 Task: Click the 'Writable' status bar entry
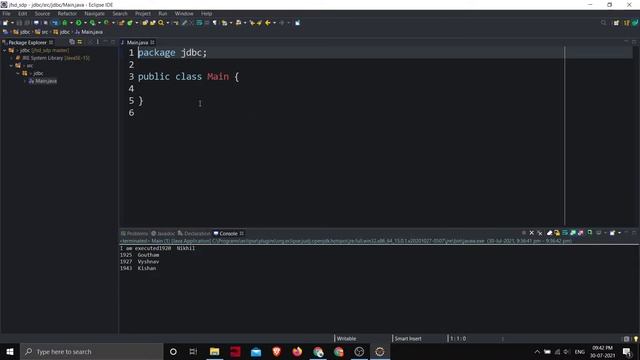[346, 338]
